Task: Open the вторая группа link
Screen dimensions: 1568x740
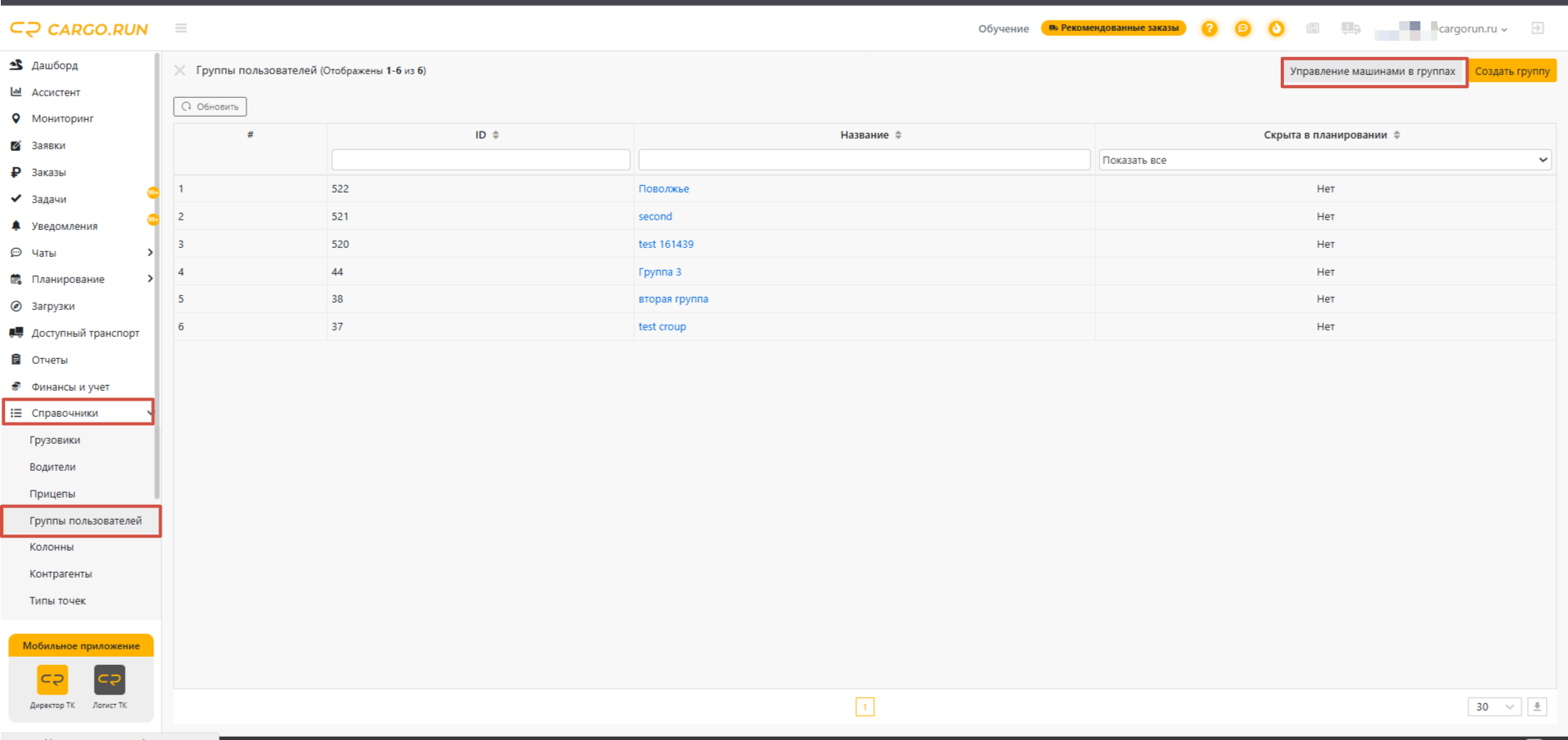Action: point(673,299)
